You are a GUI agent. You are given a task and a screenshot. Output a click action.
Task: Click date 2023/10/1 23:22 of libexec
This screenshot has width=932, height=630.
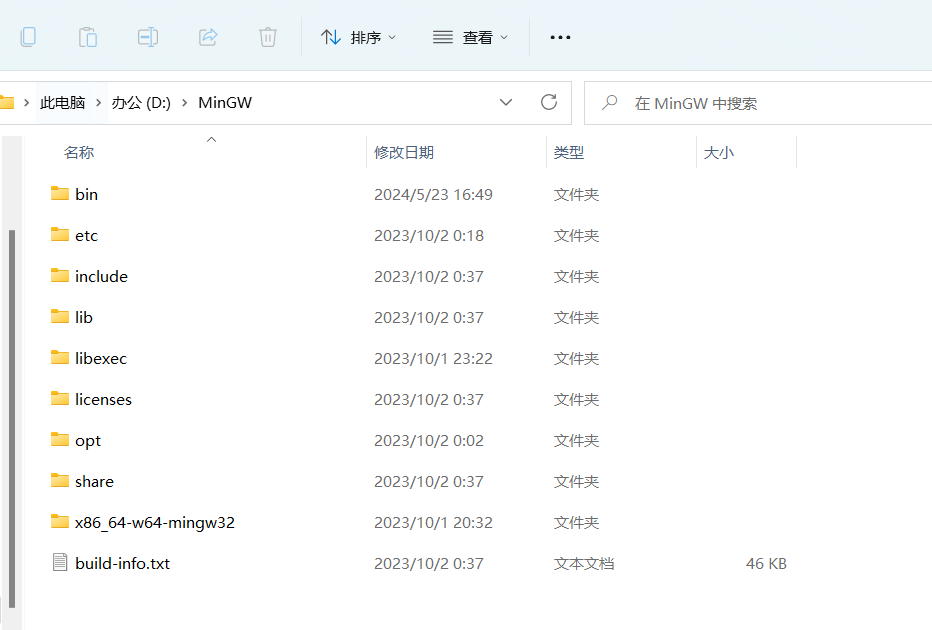[x=433, y=358]
